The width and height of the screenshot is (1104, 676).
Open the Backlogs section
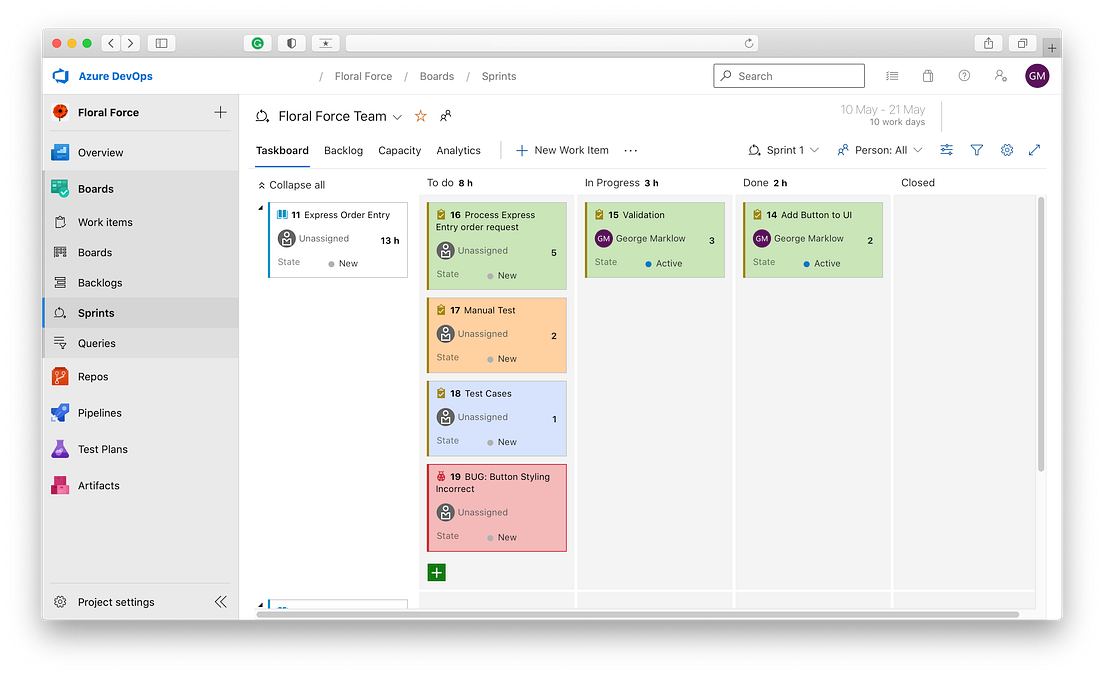click(x=100, y=282)
